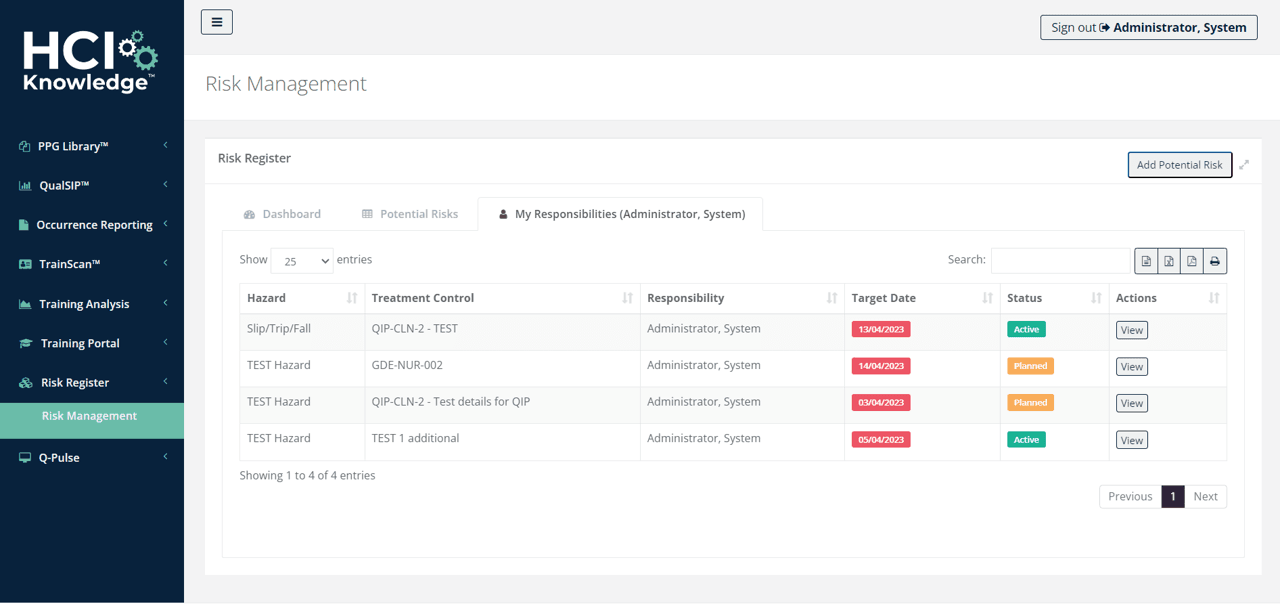This screenshot has width=1280, height=606.
Task: Export the table as PDF
Action: [x=1192, y=261]
